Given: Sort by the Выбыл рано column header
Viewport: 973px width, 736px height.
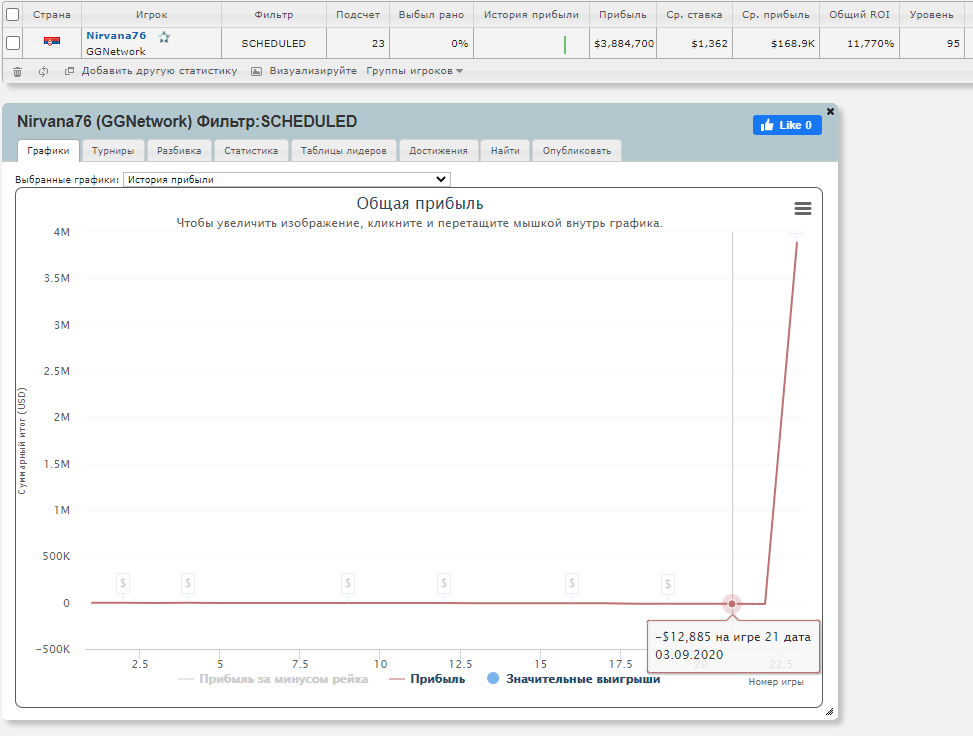Looking at the screenshot, I should click(x=431, y=14).
